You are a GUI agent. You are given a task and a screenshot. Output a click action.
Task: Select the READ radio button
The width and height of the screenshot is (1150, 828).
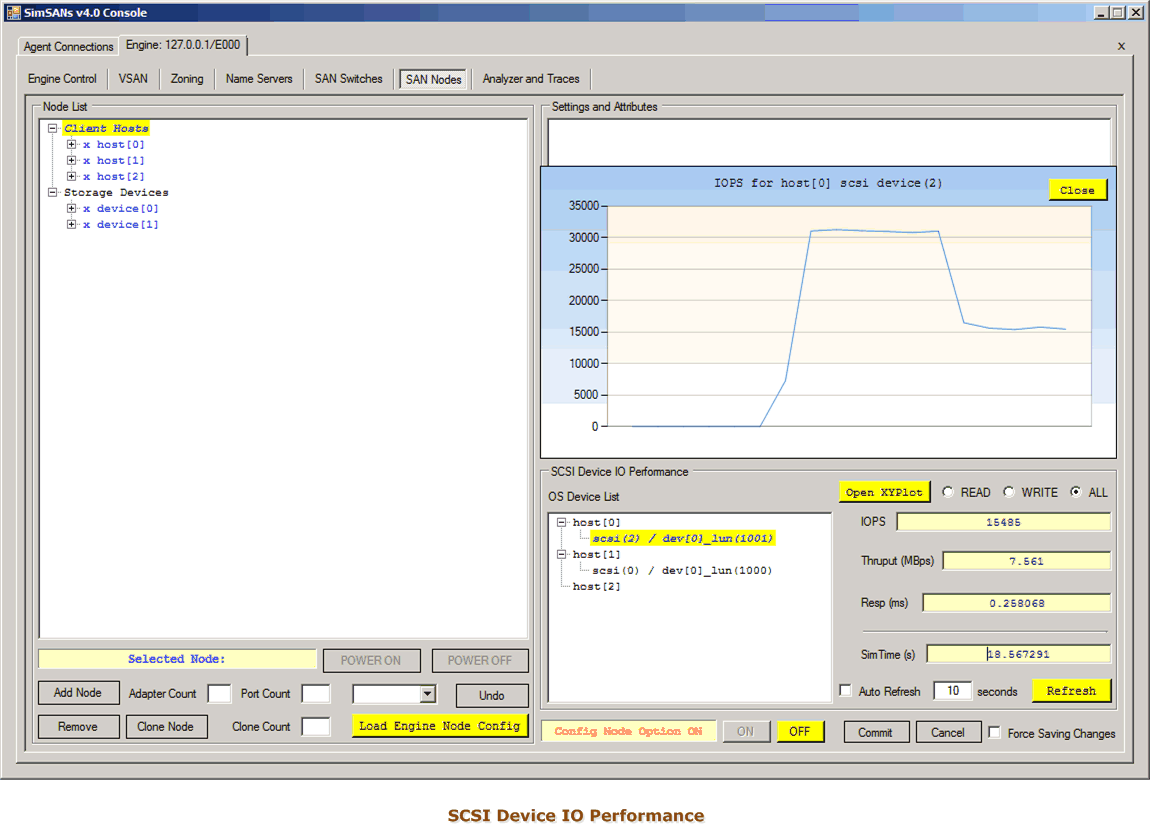[x=948, y=492]
